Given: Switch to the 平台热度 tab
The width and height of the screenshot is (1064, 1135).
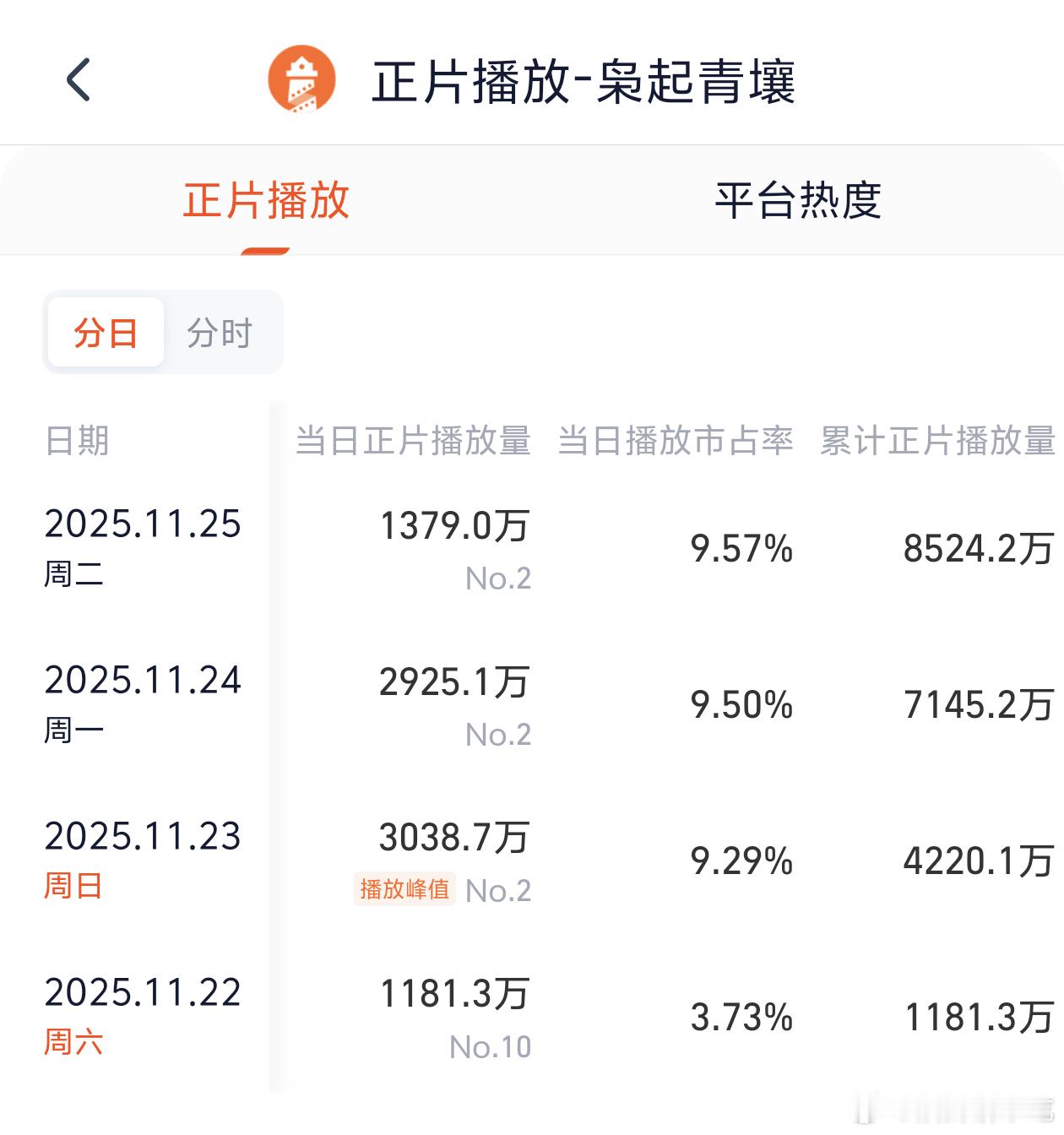Looking at the screenshot, I should click(x=800, y=201).
